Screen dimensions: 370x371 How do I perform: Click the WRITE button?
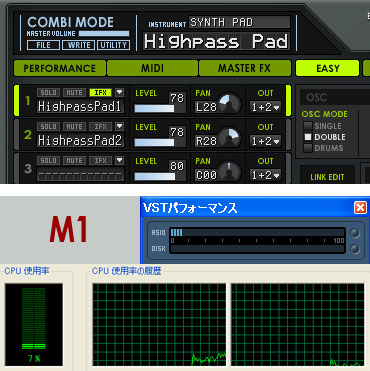point(79,45)
